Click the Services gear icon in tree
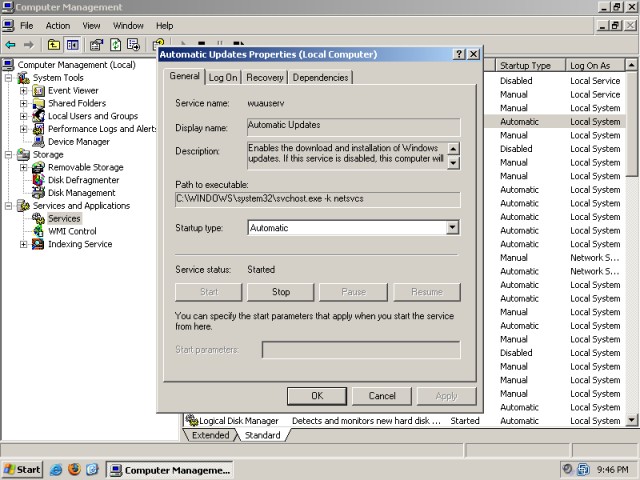Image resolution: width=640 pixels, height=480 pixels. [38, 218]
